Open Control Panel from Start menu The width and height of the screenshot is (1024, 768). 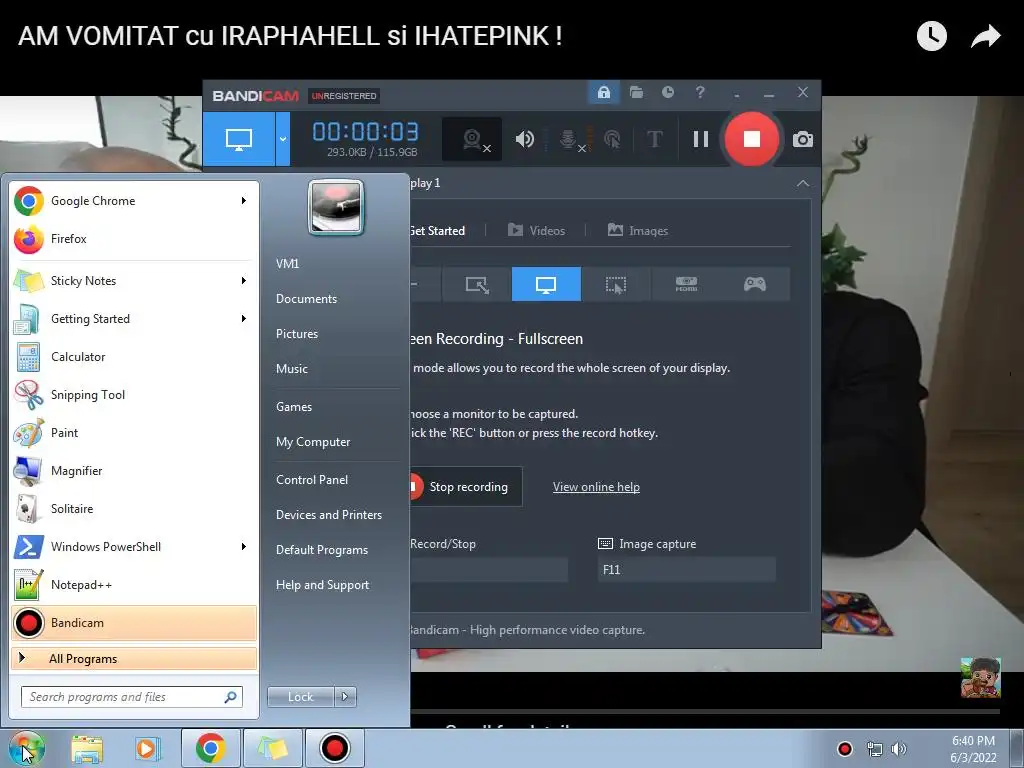[312, 480]
